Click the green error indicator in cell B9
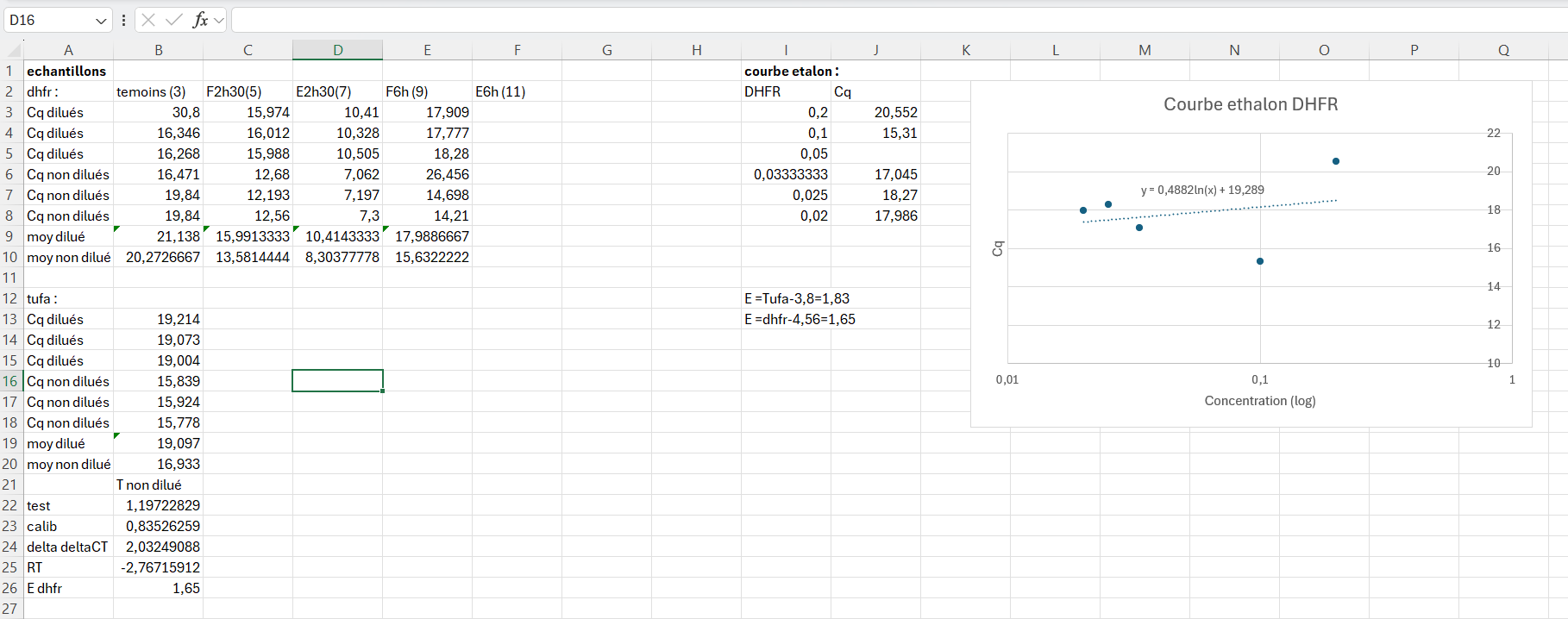 point(116,228)
